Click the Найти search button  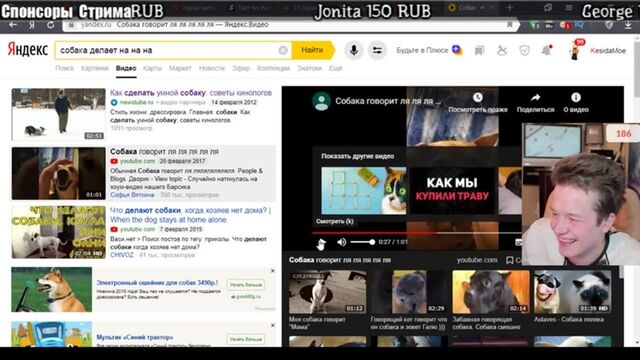click(313, 50)
